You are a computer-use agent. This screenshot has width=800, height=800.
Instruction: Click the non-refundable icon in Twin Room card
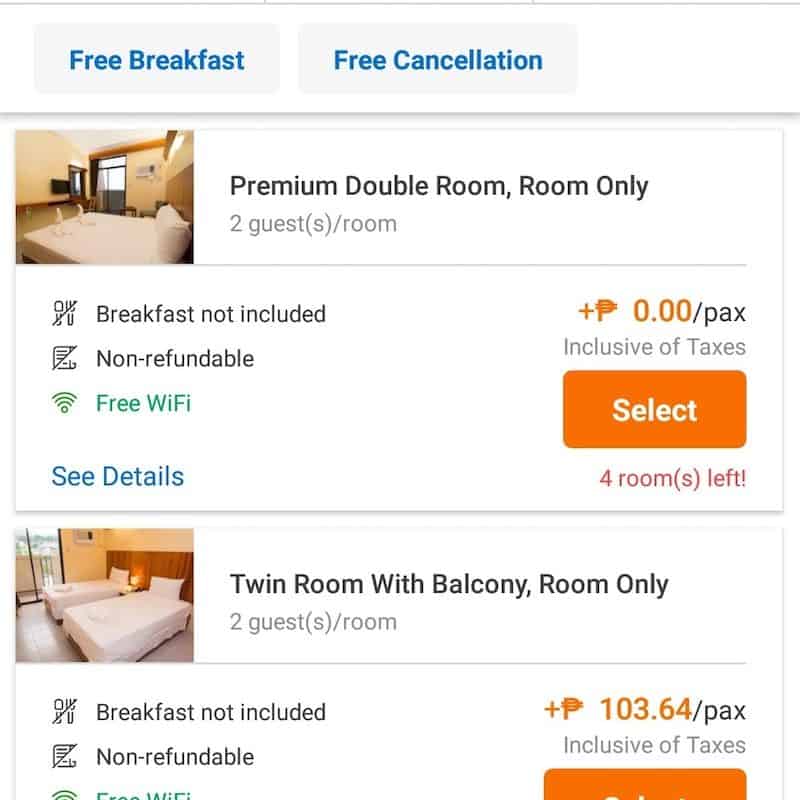(x=64, y=757)
